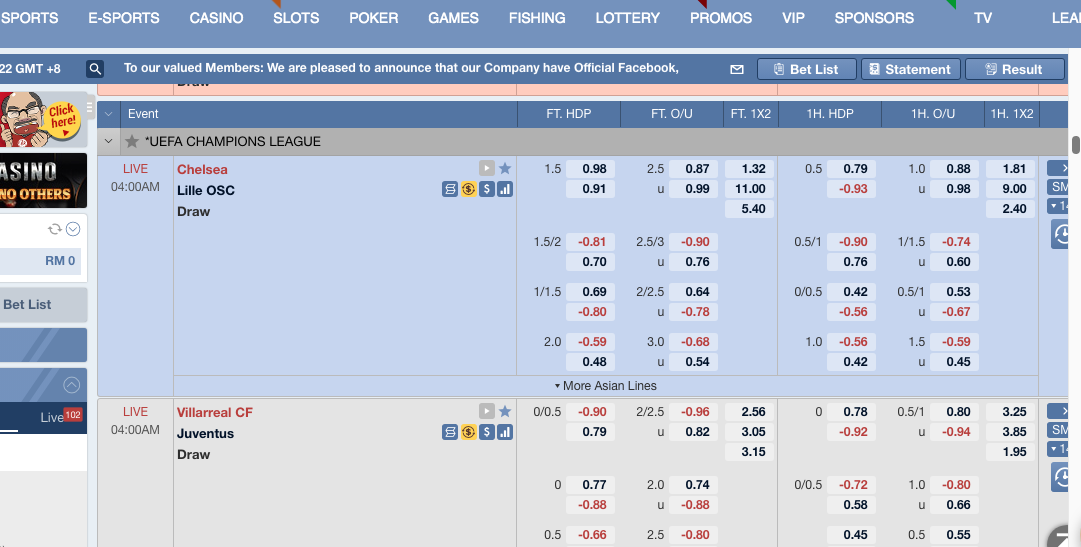The width and height of the screenshot is (1081, 547).
Task: Click dollar sign icon in Chelsea row
Action: pyautogui.click(x=486, y=189)
